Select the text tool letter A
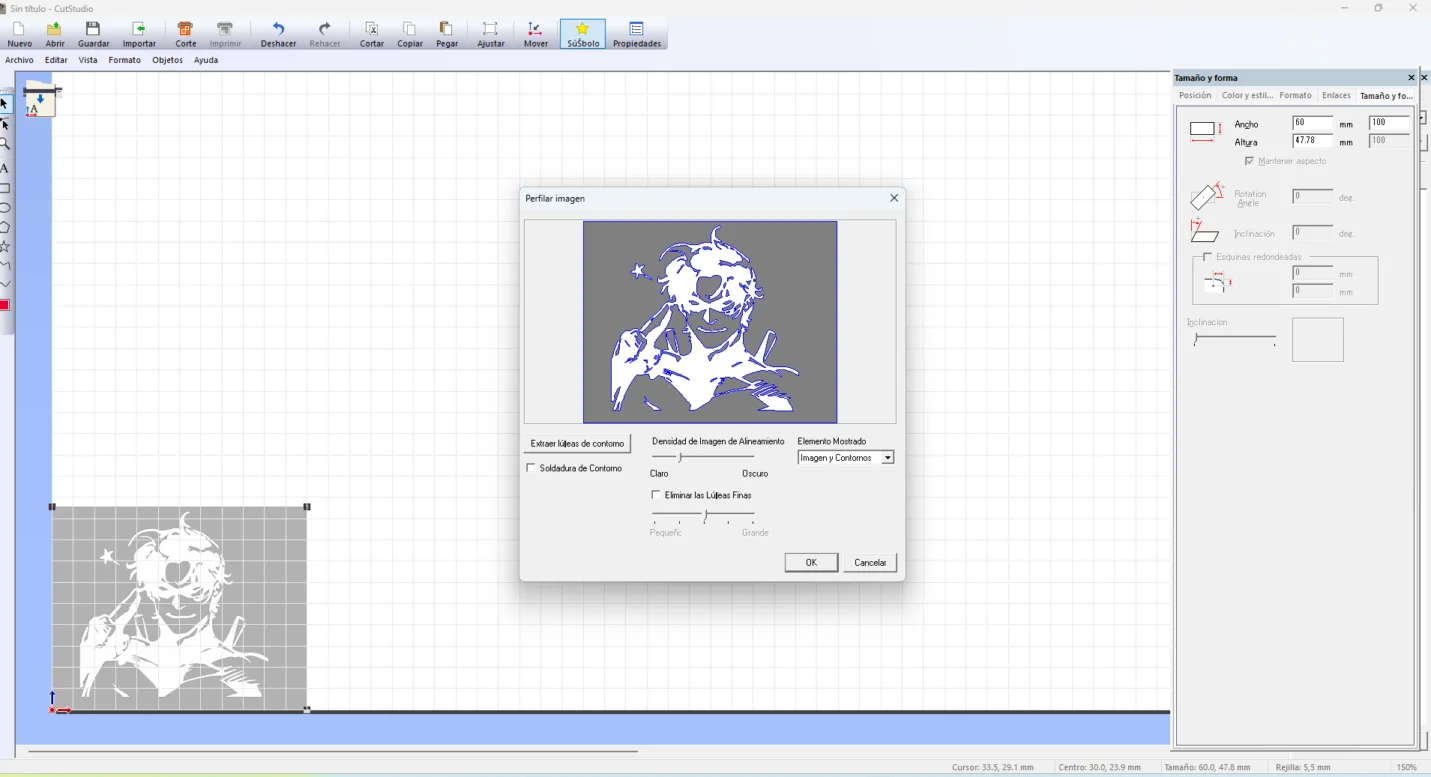Viewport: 1431px width, 777px height. (4, 168)
